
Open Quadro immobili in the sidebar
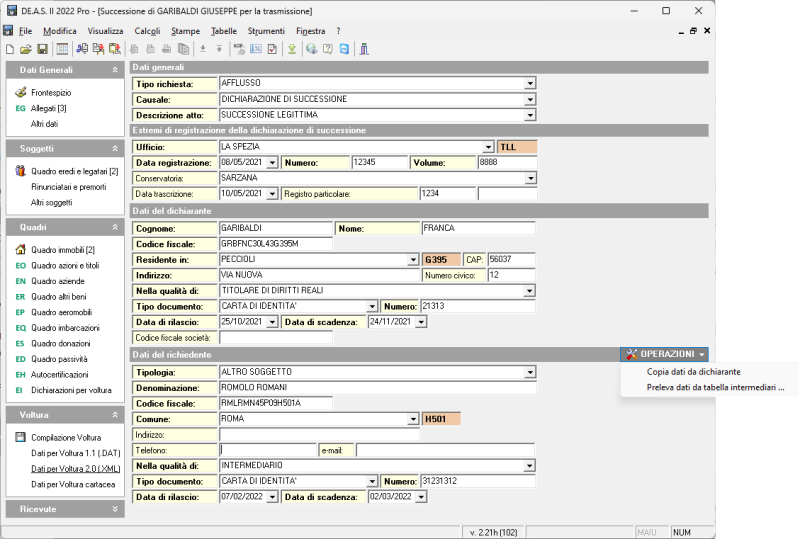coord(62,250)
